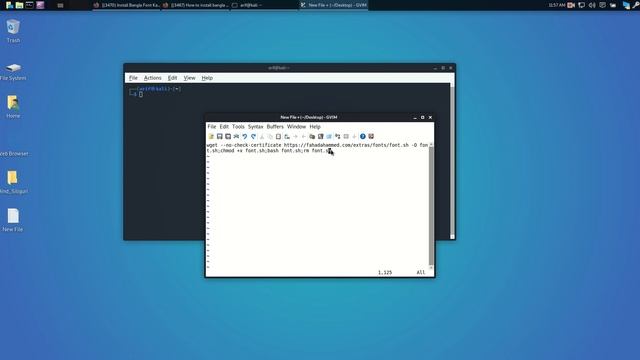This screenshot has width=640, height=360.
Task: Open the Help menu in GVIM
Action: (x=315, y=127)
